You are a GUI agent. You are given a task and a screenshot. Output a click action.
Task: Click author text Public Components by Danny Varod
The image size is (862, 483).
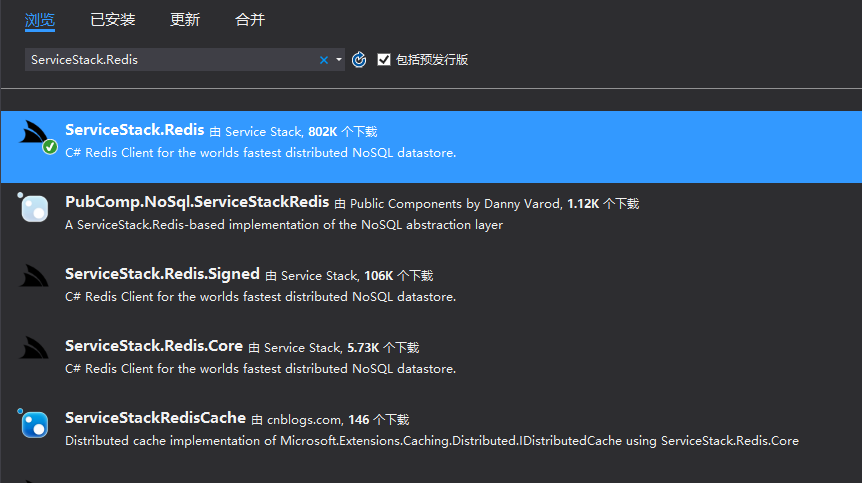click(455, 204)
